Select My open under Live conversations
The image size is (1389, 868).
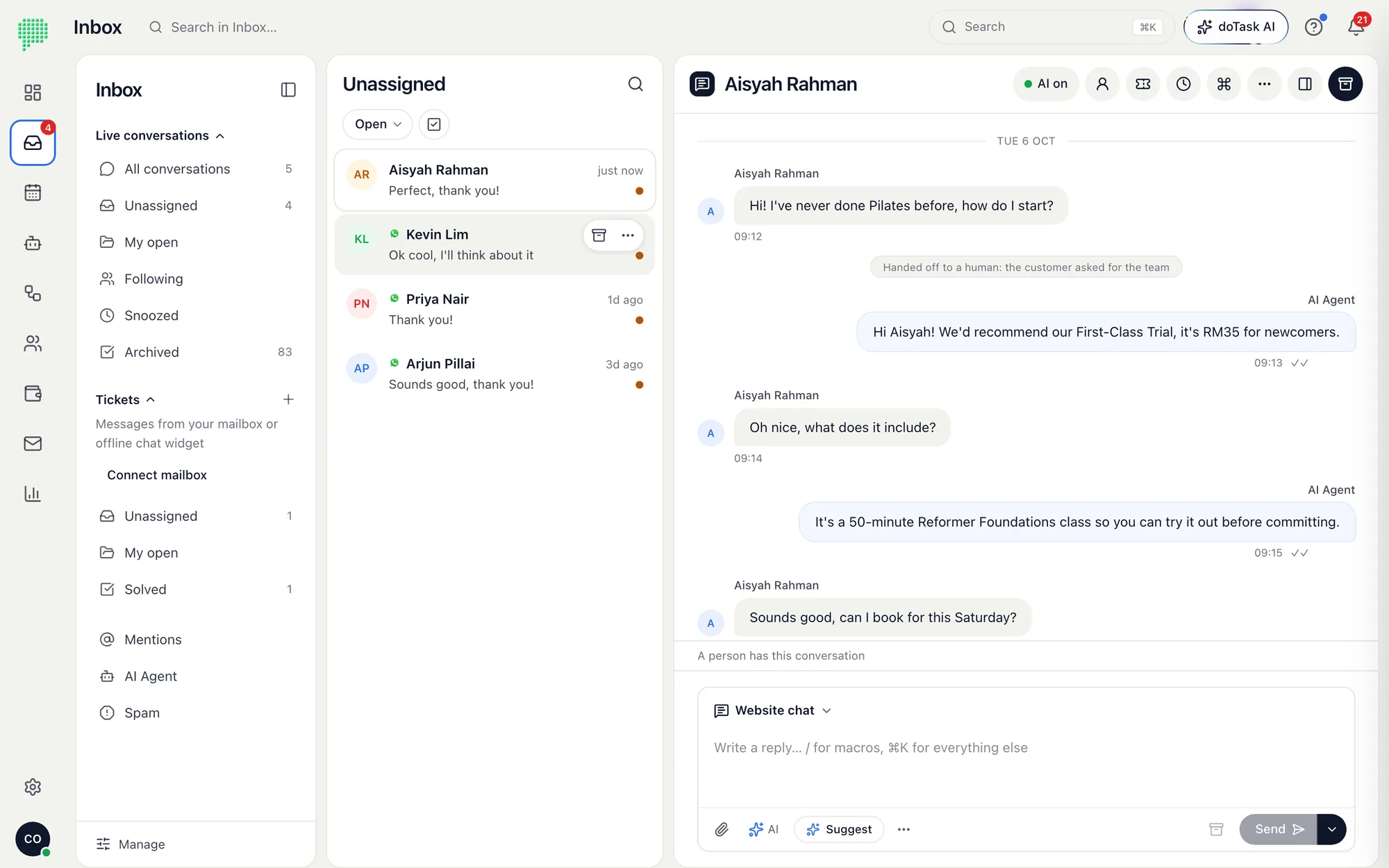tap(196, 242)
